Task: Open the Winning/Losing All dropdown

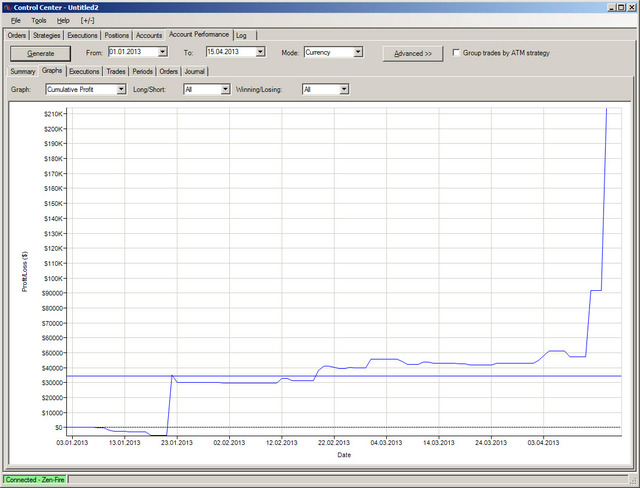Action: pyautogui.click(x=325, y=89)
